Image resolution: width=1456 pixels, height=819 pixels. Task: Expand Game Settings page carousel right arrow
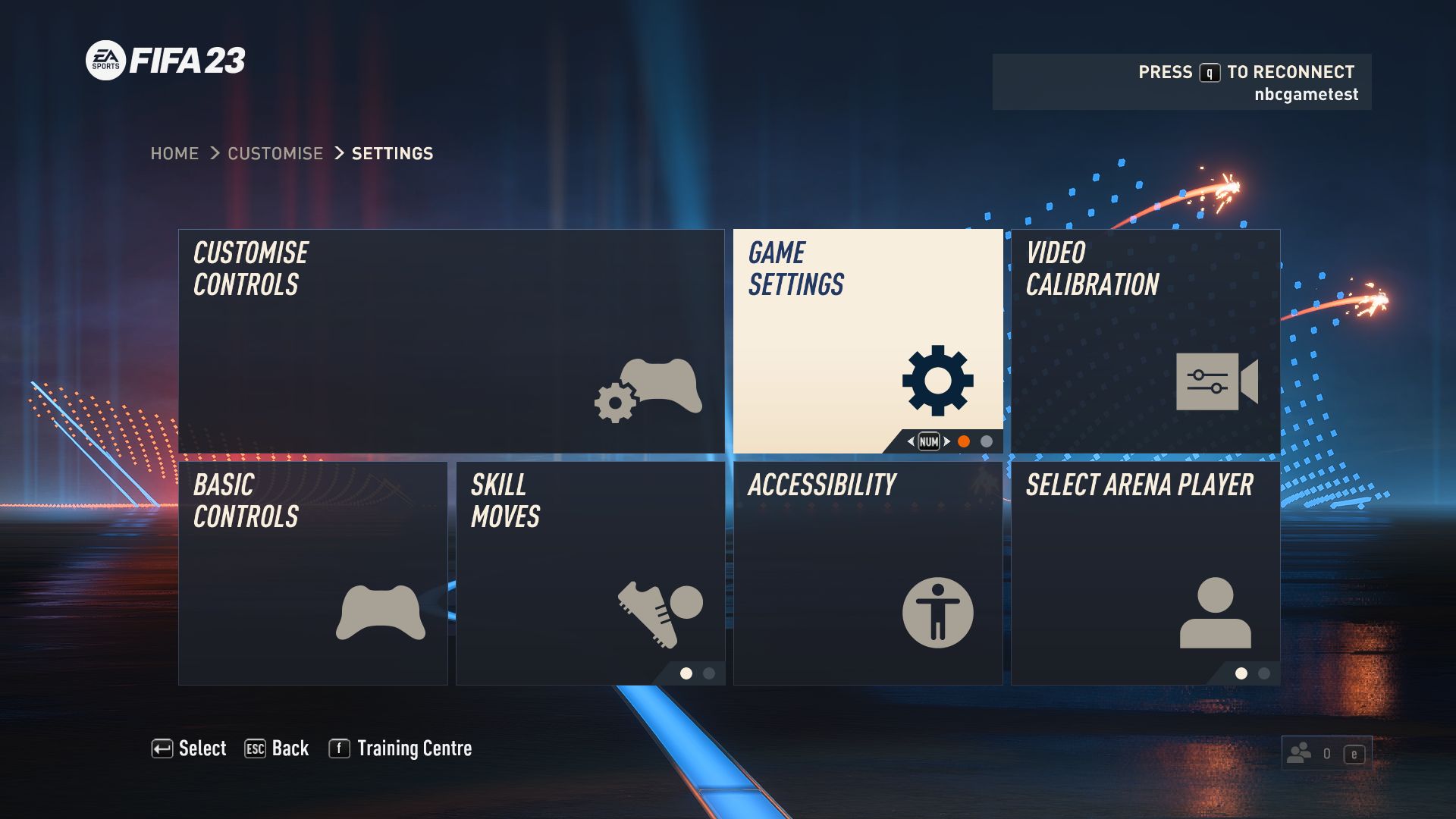coord(945,441)
